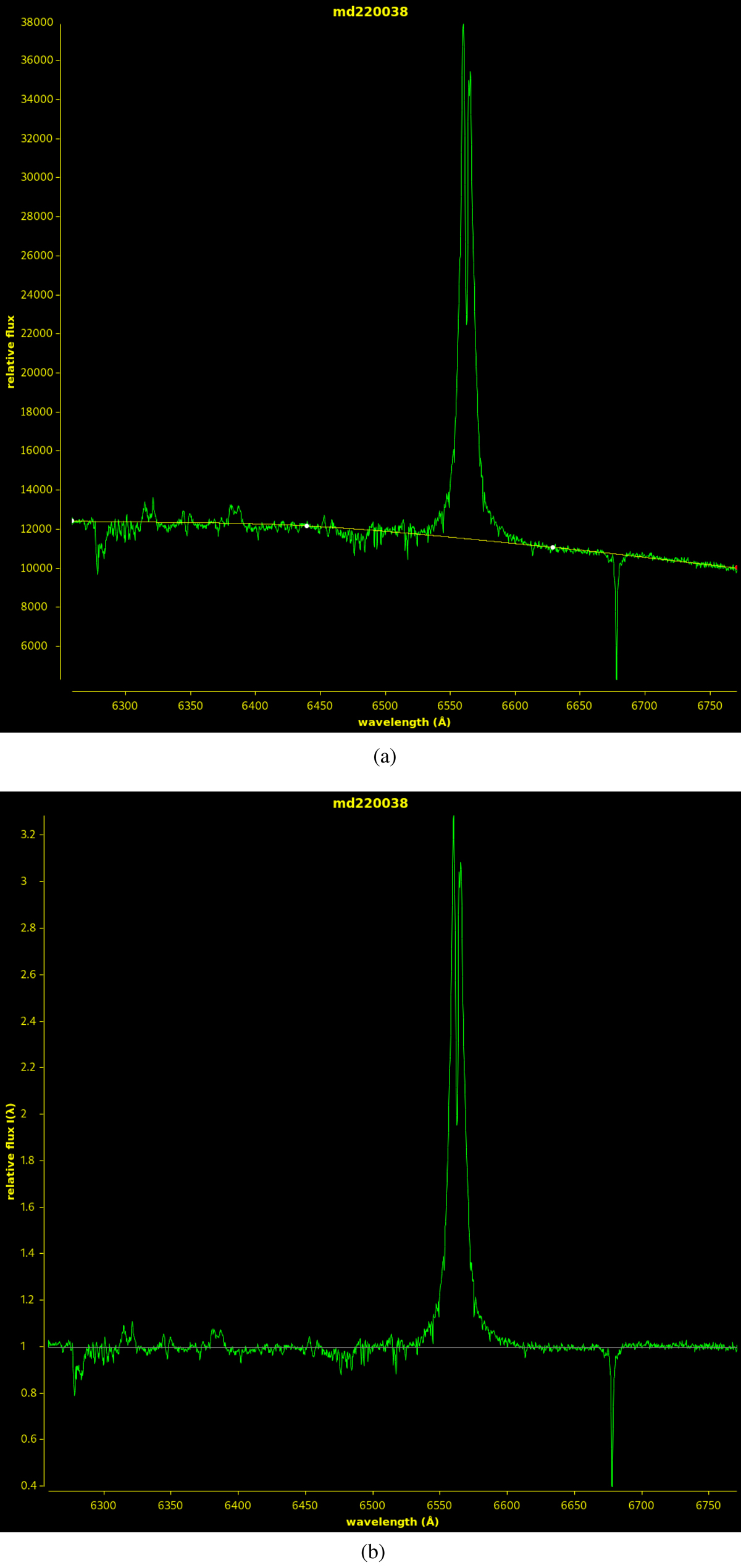Click the 3.2 tick label on lower y-axis

point(28,835)
